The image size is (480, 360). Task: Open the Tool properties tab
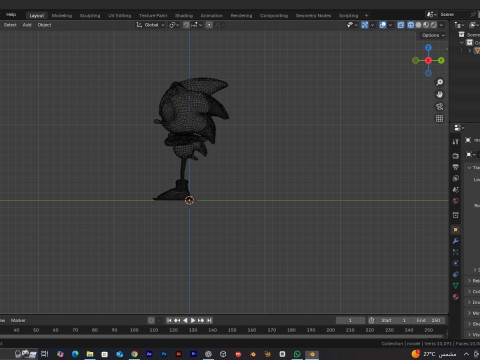point(455,142)
